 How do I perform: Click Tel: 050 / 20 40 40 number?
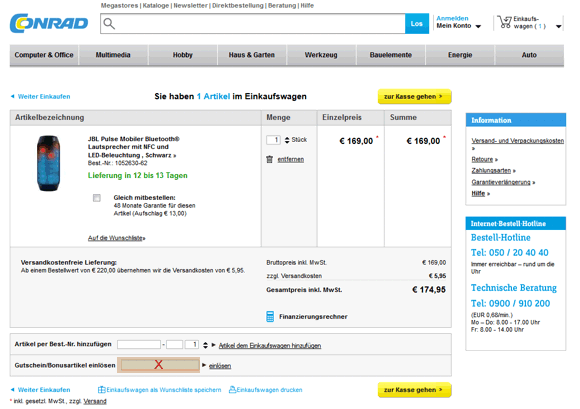[x=509, y=253]
